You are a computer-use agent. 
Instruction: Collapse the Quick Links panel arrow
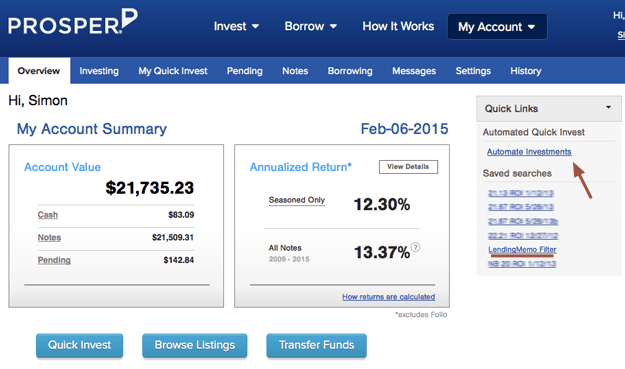click(x=608, y=107)
